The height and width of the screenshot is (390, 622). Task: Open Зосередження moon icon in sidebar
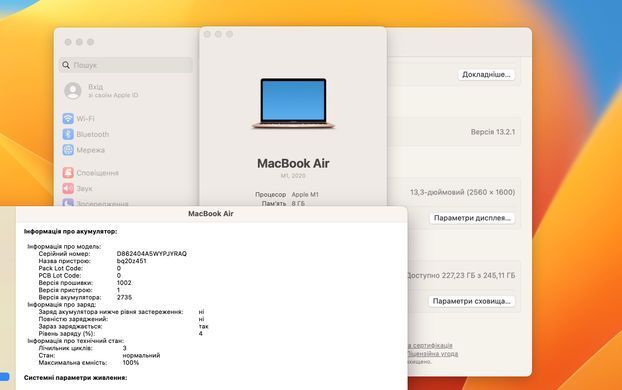[68, 203]
